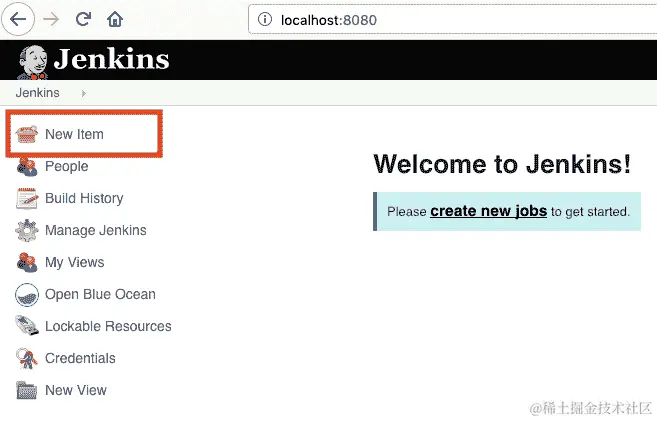The width and height of the screenshot is (657, 421).
Task: Click the Build History notepad icon
Action: pos(27,198)
